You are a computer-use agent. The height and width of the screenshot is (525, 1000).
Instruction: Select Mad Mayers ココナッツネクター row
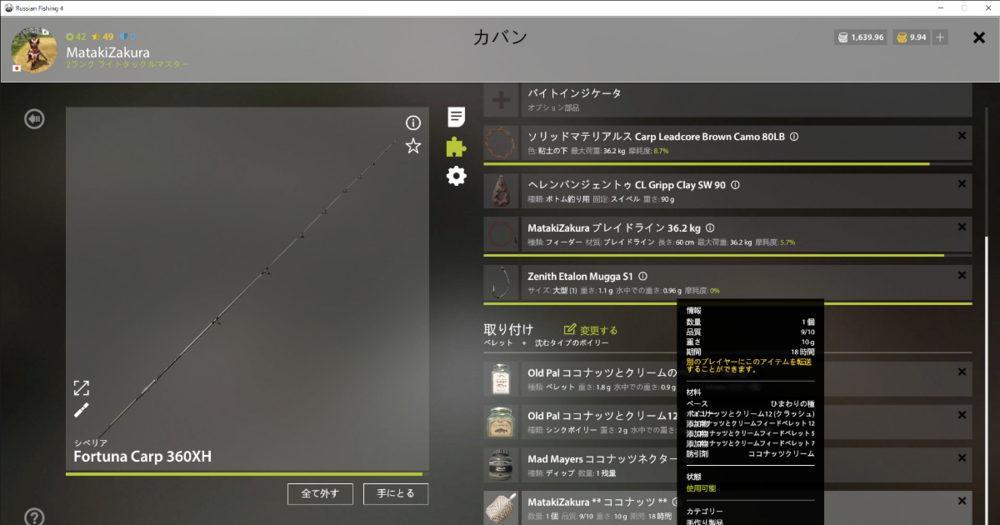(x=728, y=465)
